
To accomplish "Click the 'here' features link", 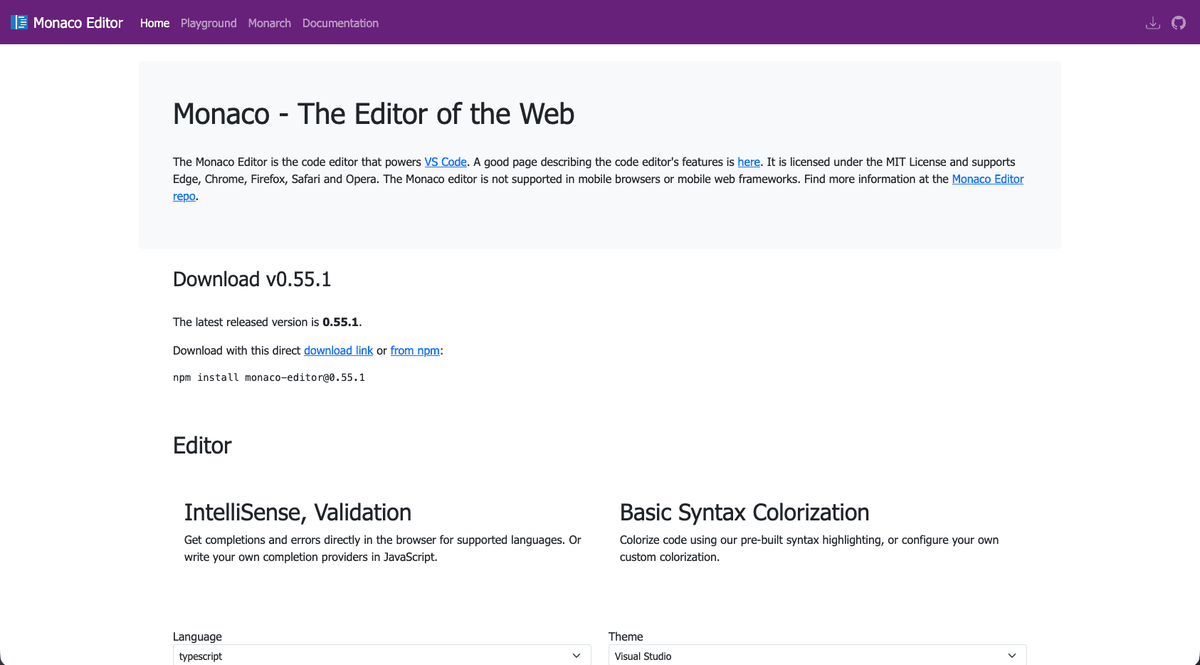I will [749, 162].
